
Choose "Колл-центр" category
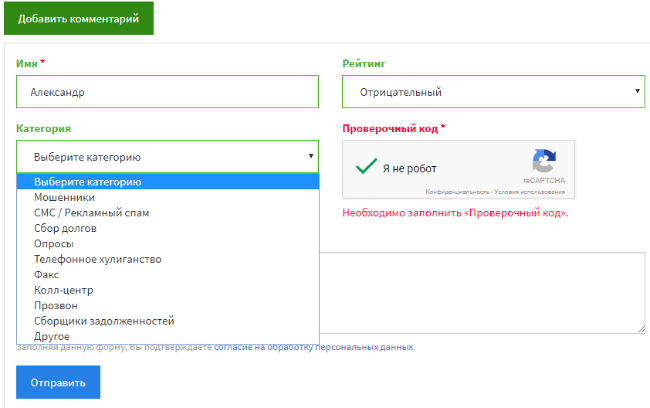coord(63,290)
